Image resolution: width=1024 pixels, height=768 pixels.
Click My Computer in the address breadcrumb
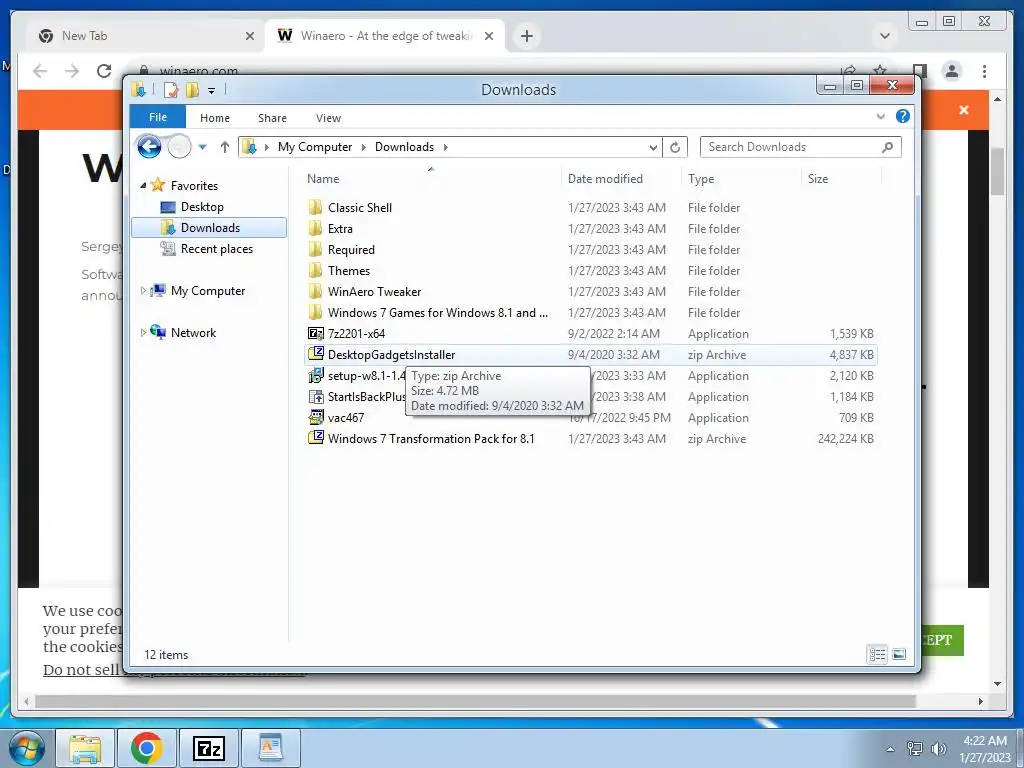(315, 147)
